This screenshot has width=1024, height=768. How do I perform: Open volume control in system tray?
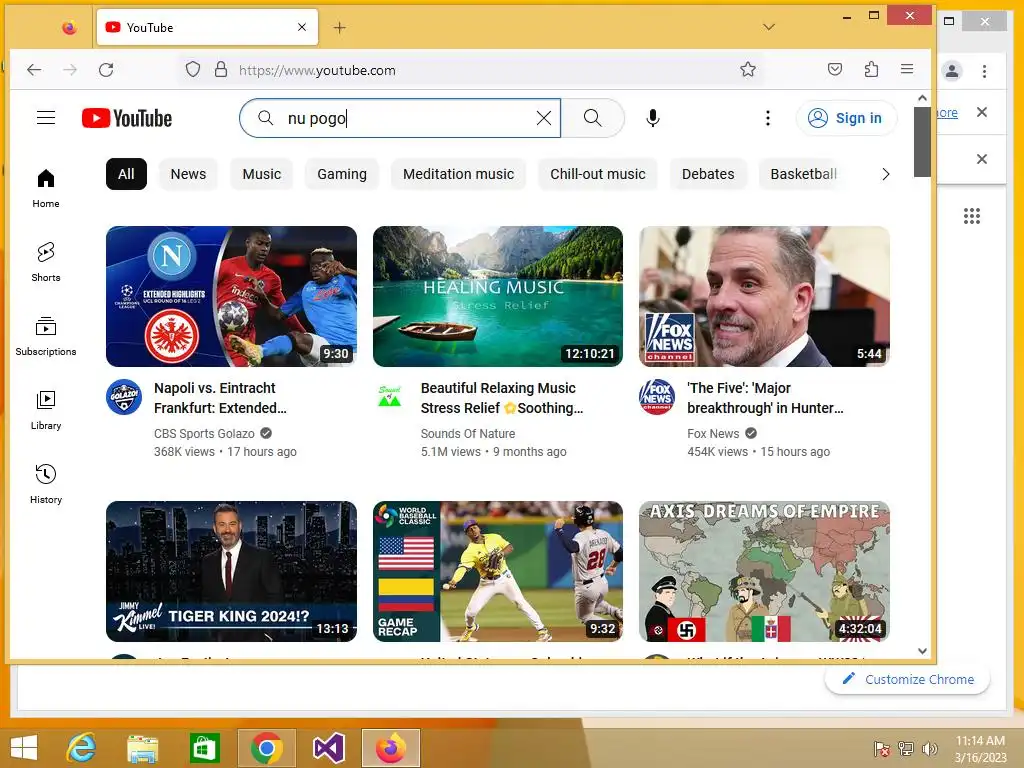pyautogui.click(x=929, y=749)
